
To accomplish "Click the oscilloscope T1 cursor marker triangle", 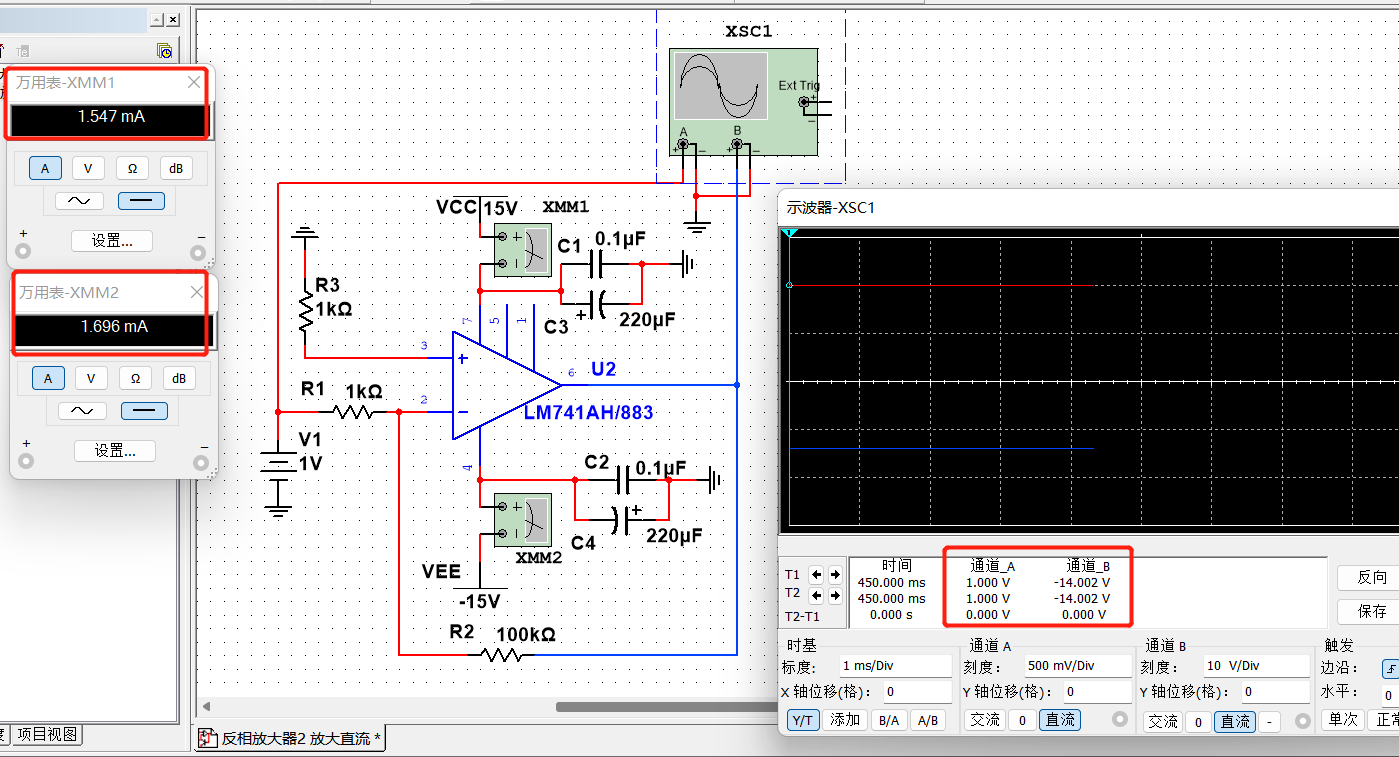I will (x=789, y=233).
